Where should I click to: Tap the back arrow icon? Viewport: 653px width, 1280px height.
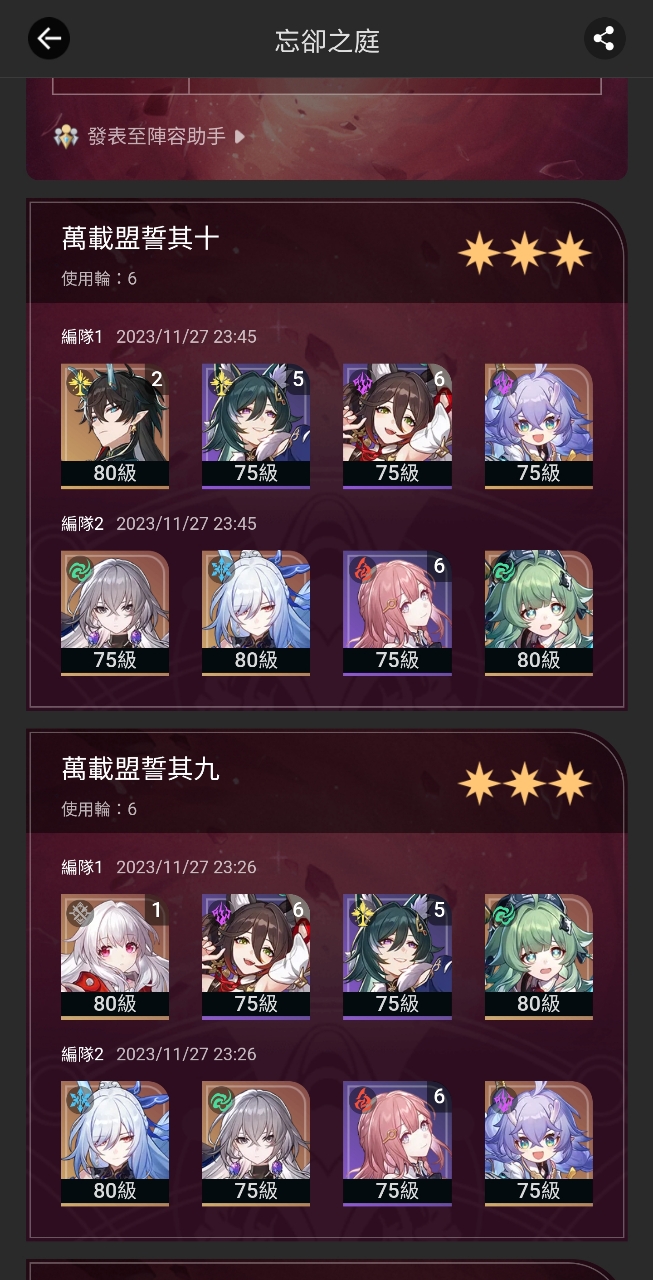pos(48,39)
